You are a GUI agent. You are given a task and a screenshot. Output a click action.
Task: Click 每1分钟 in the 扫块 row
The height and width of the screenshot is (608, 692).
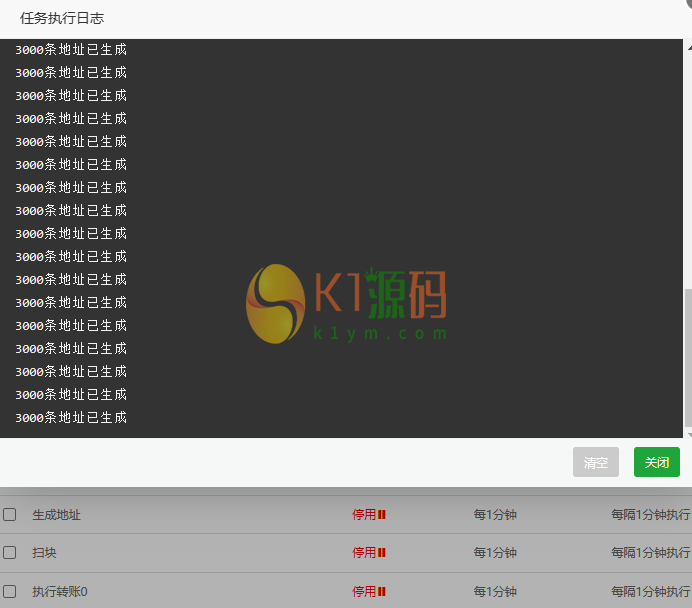click(x=495, y=552)
